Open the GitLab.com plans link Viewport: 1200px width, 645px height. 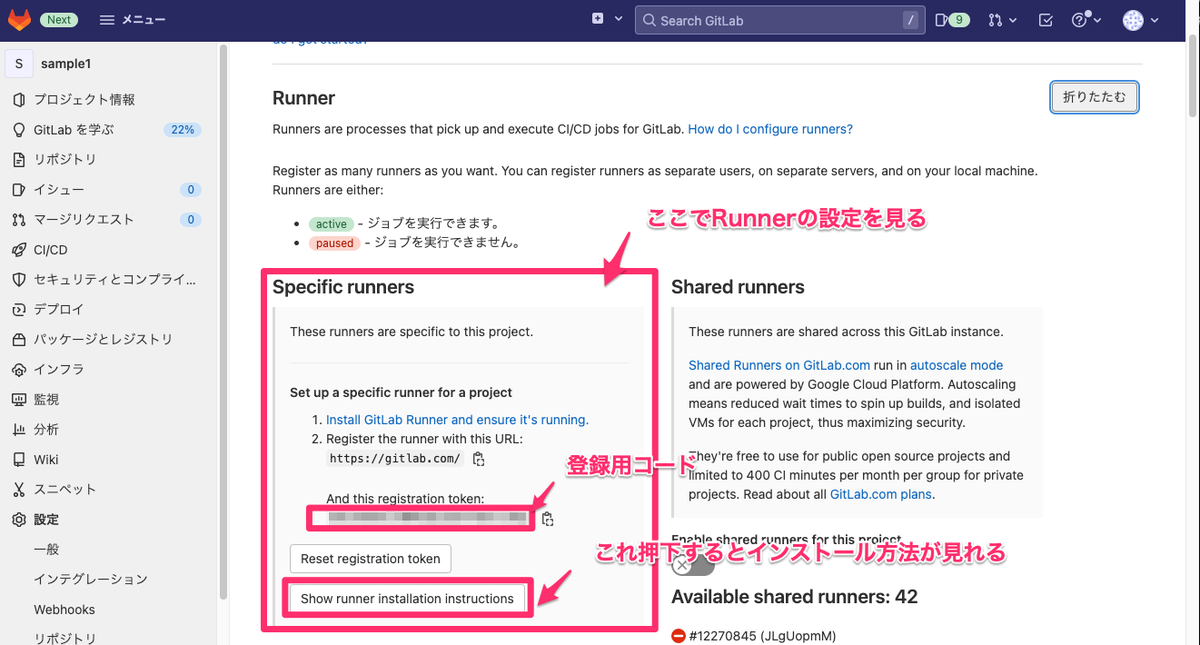click(x=880, y=494)
